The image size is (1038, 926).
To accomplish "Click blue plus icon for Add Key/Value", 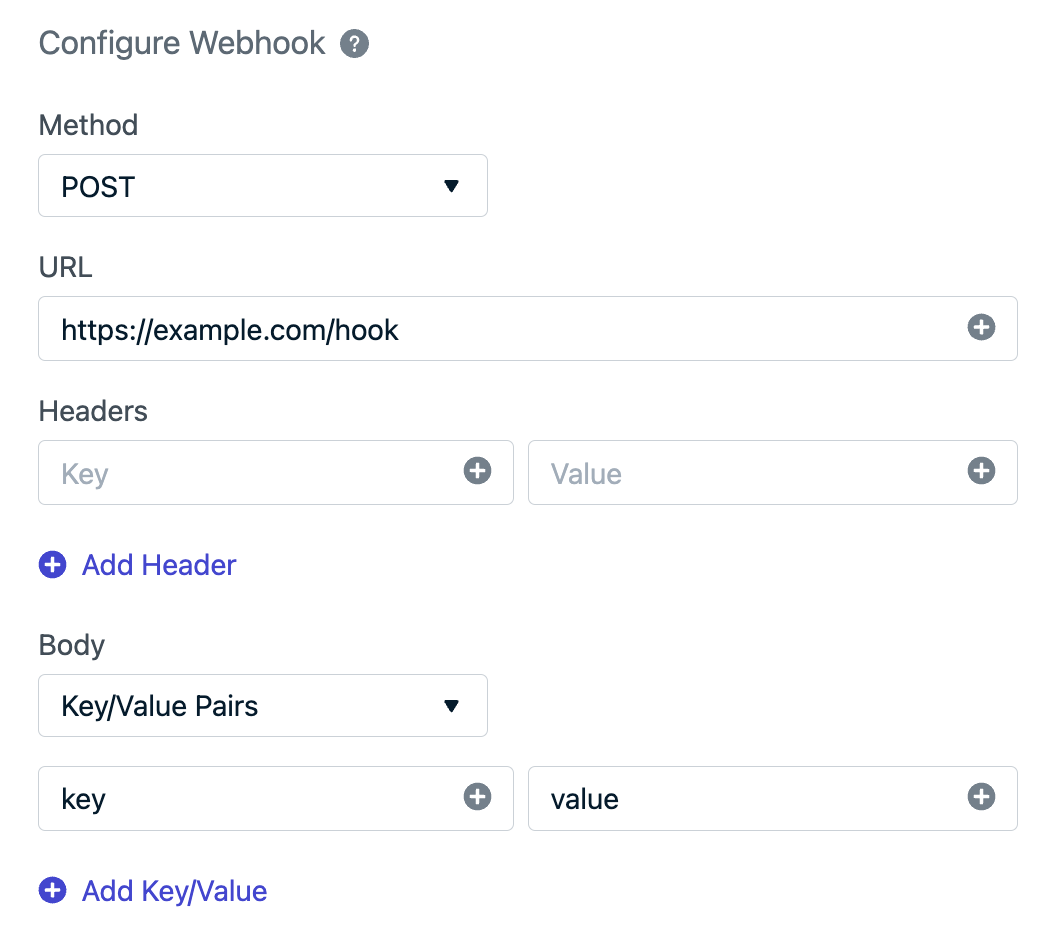I will click(x=52, y=890).
